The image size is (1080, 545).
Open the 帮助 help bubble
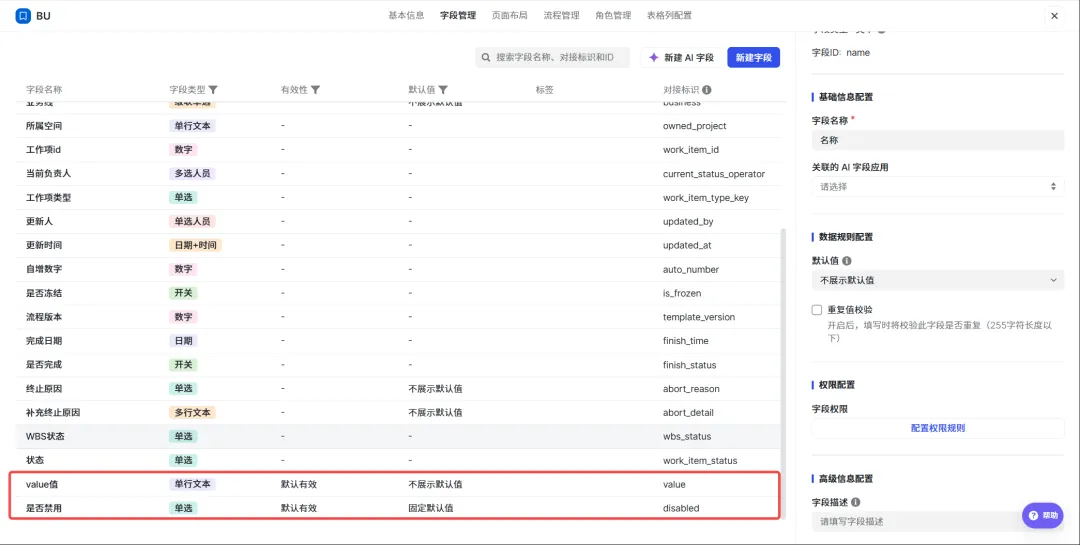click(1042, 515)
